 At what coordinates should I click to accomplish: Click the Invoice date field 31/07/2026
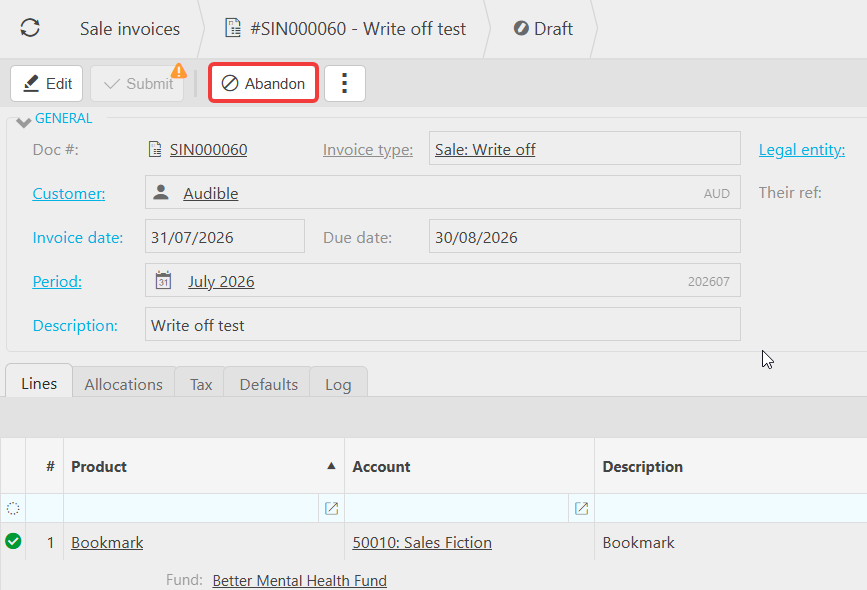(x=224, y=236)
